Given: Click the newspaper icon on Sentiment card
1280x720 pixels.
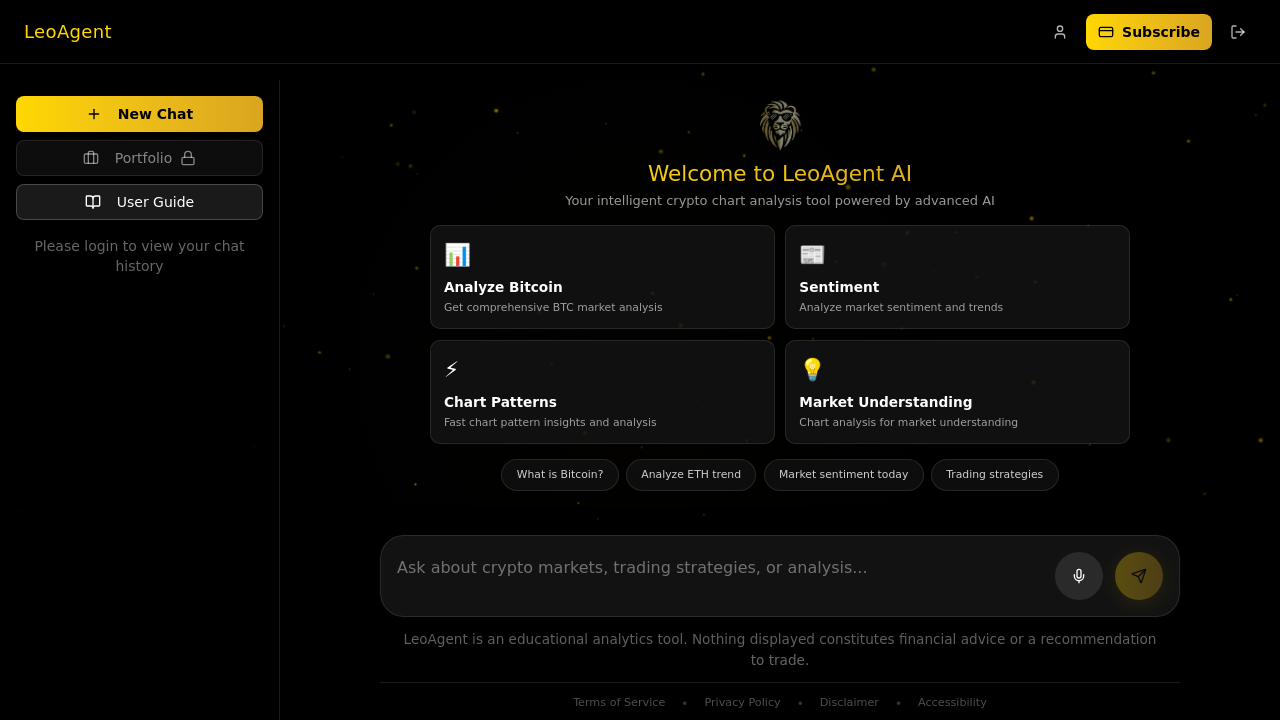Looking at the screenshot, I should (x=811, y=254).
